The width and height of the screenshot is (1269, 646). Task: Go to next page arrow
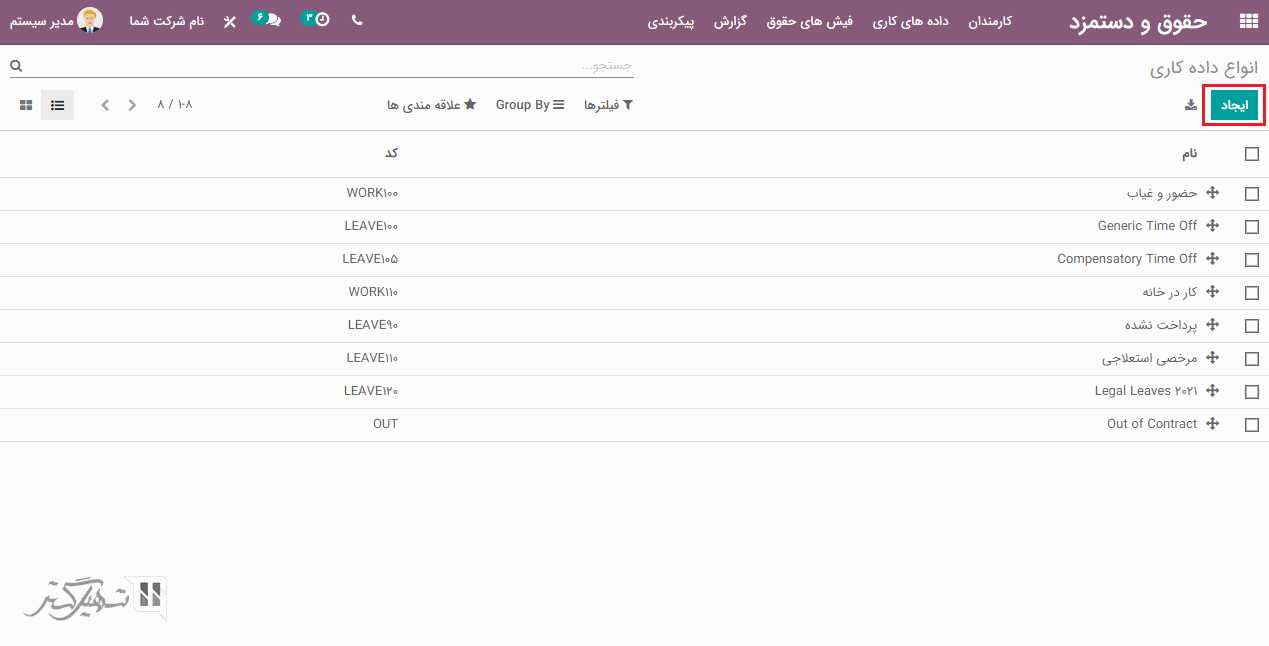tap(132, 105)
